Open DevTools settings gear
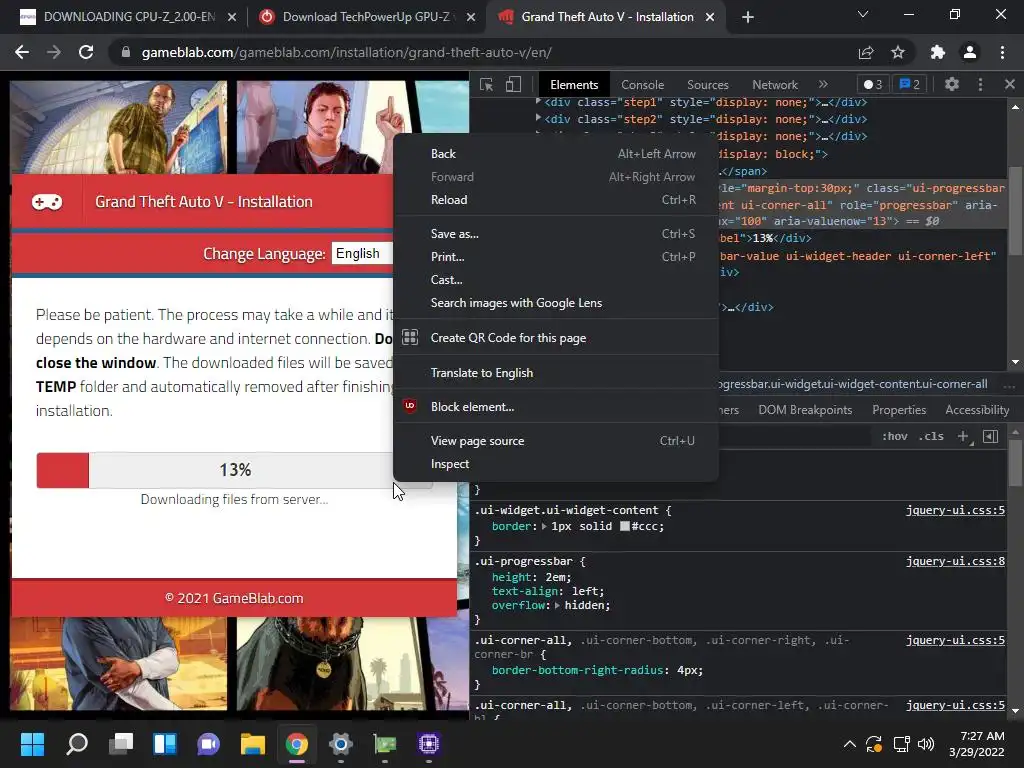The image size is (1024, 768). coord(952,84)
